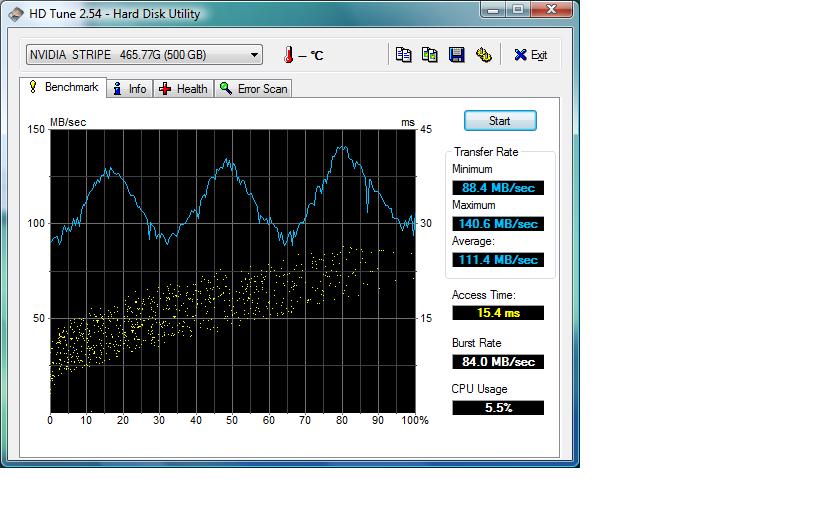Viewport: 840px width, 525px height.
Task: Minimize the HD Tune window
Action: point(493,10)
